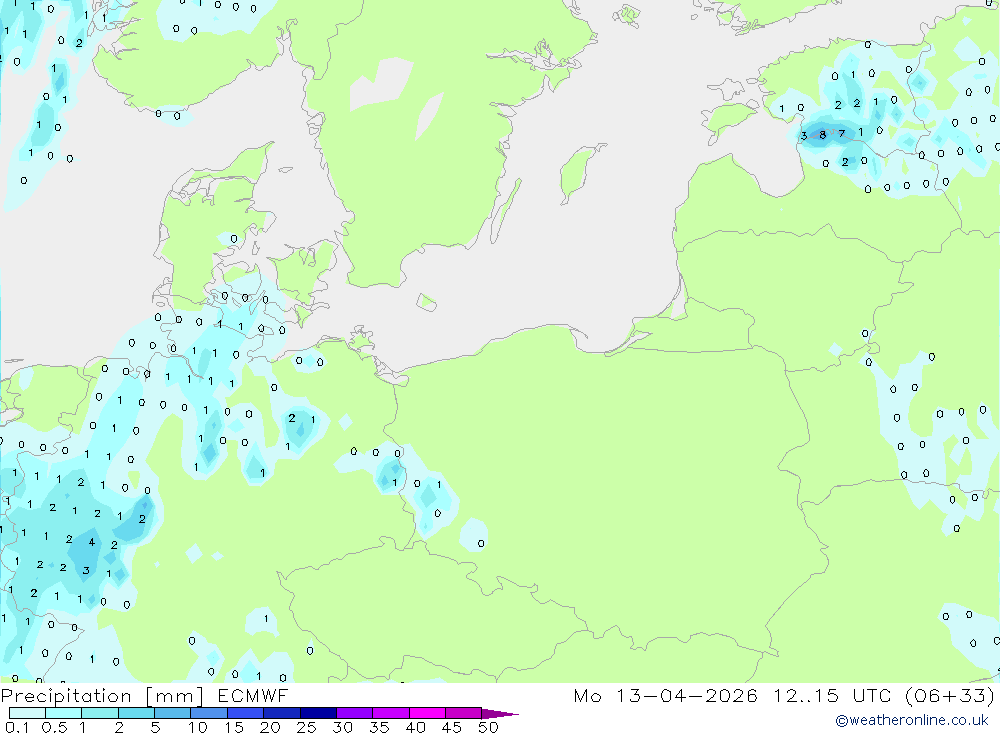Click the legend scale label '35'
The image size is (1000, 733).
(379, 727)
